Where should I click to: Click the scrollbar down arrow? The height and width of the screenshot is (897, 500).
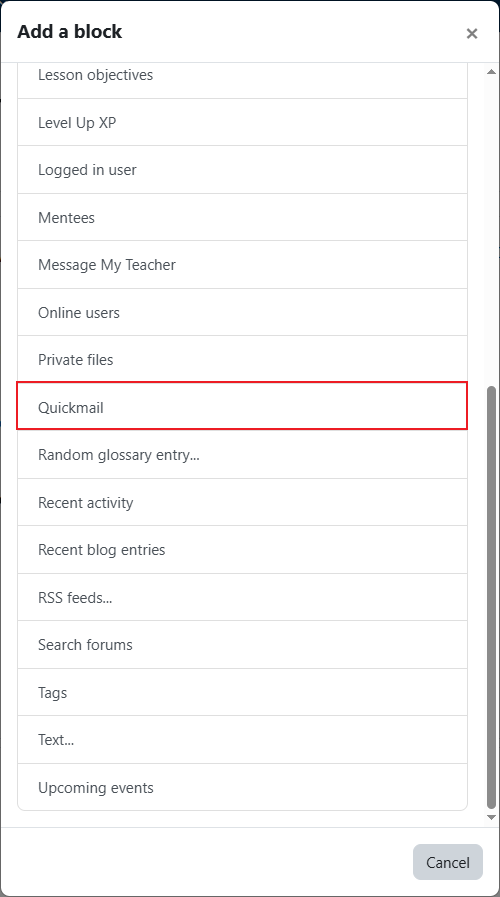pos(491,817)
